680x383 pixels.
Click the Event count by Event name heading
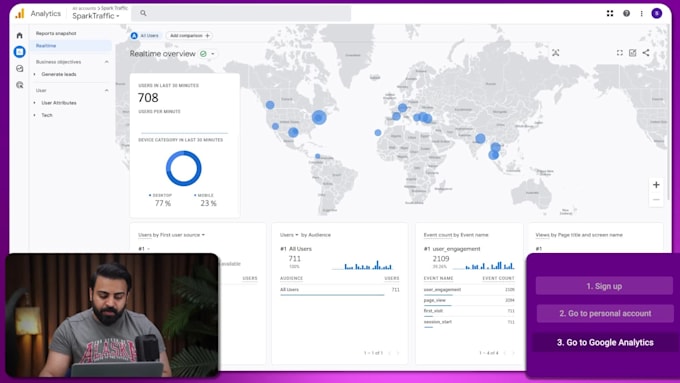tap(456, 235)
